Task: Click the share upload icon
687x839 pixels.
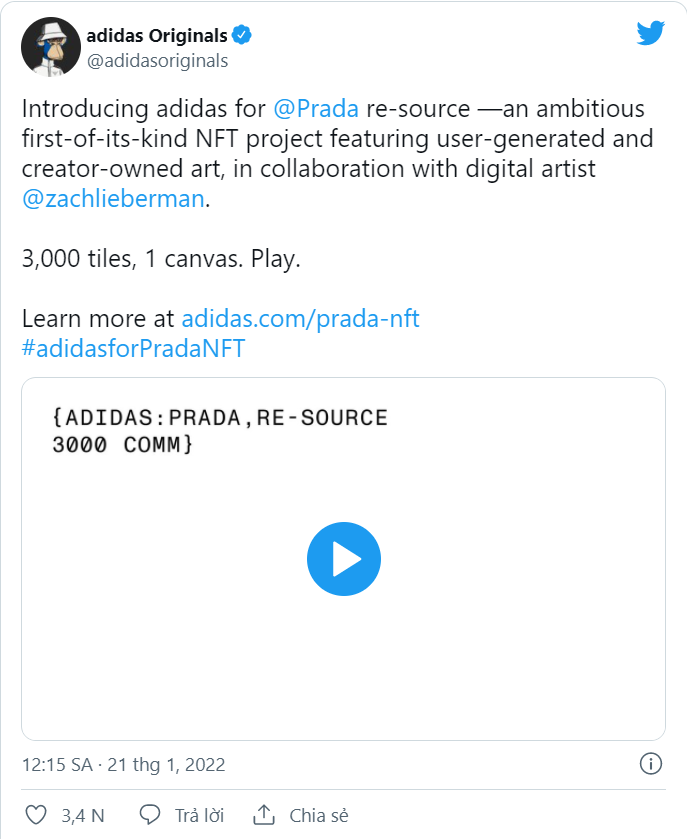Action: (264, 815)
